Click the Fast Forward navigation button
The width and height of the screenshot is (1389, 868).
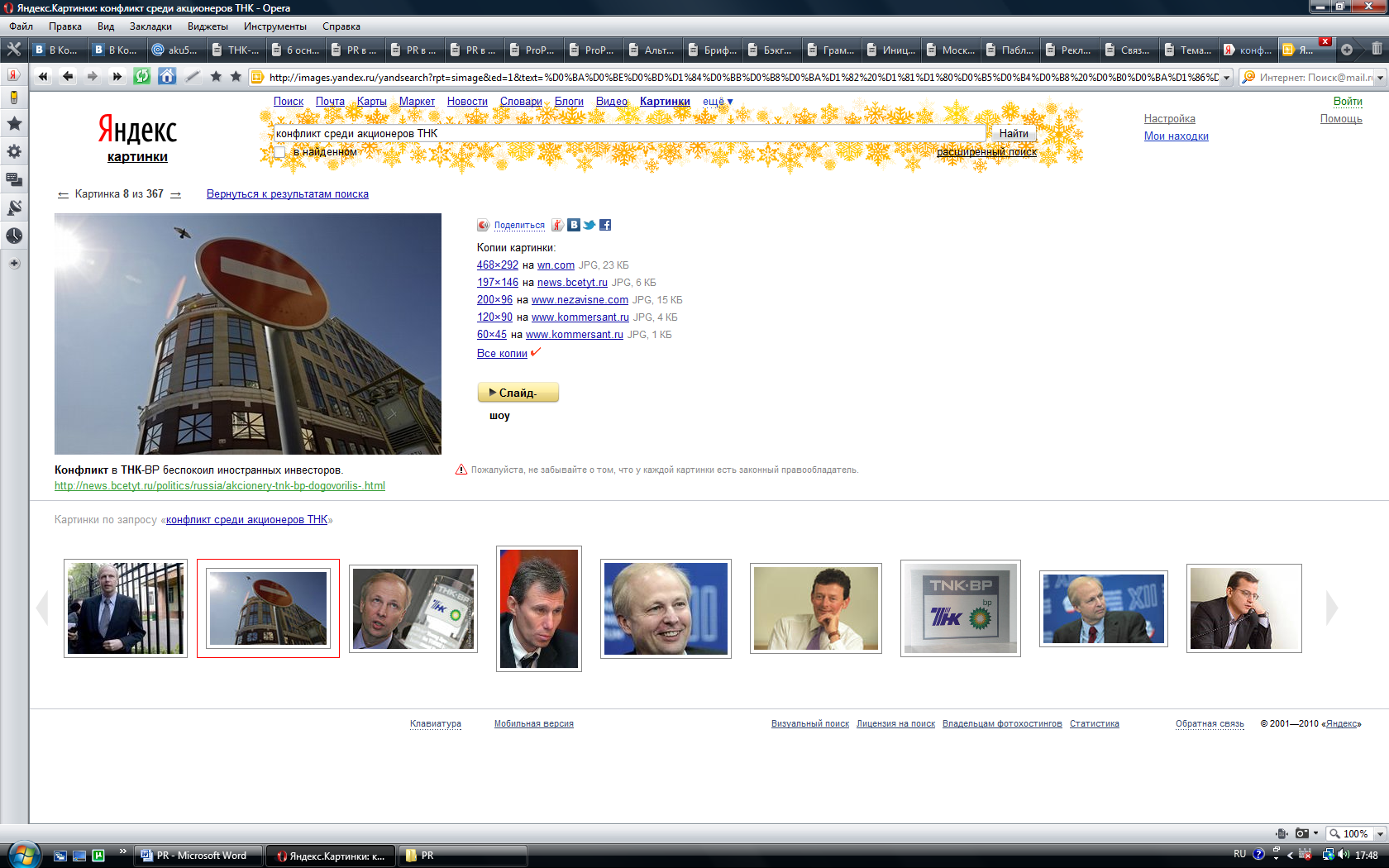pyautogui.click(x=117, y=77)
